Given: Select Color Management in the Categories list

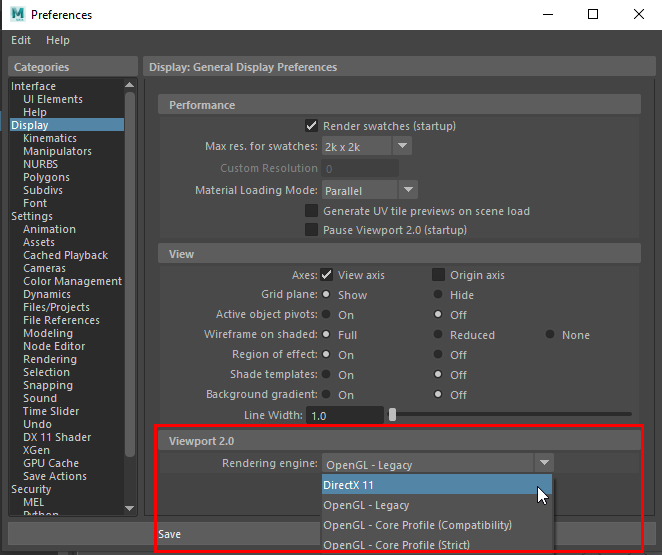Looking at the screenshot, I should point(73,281).
